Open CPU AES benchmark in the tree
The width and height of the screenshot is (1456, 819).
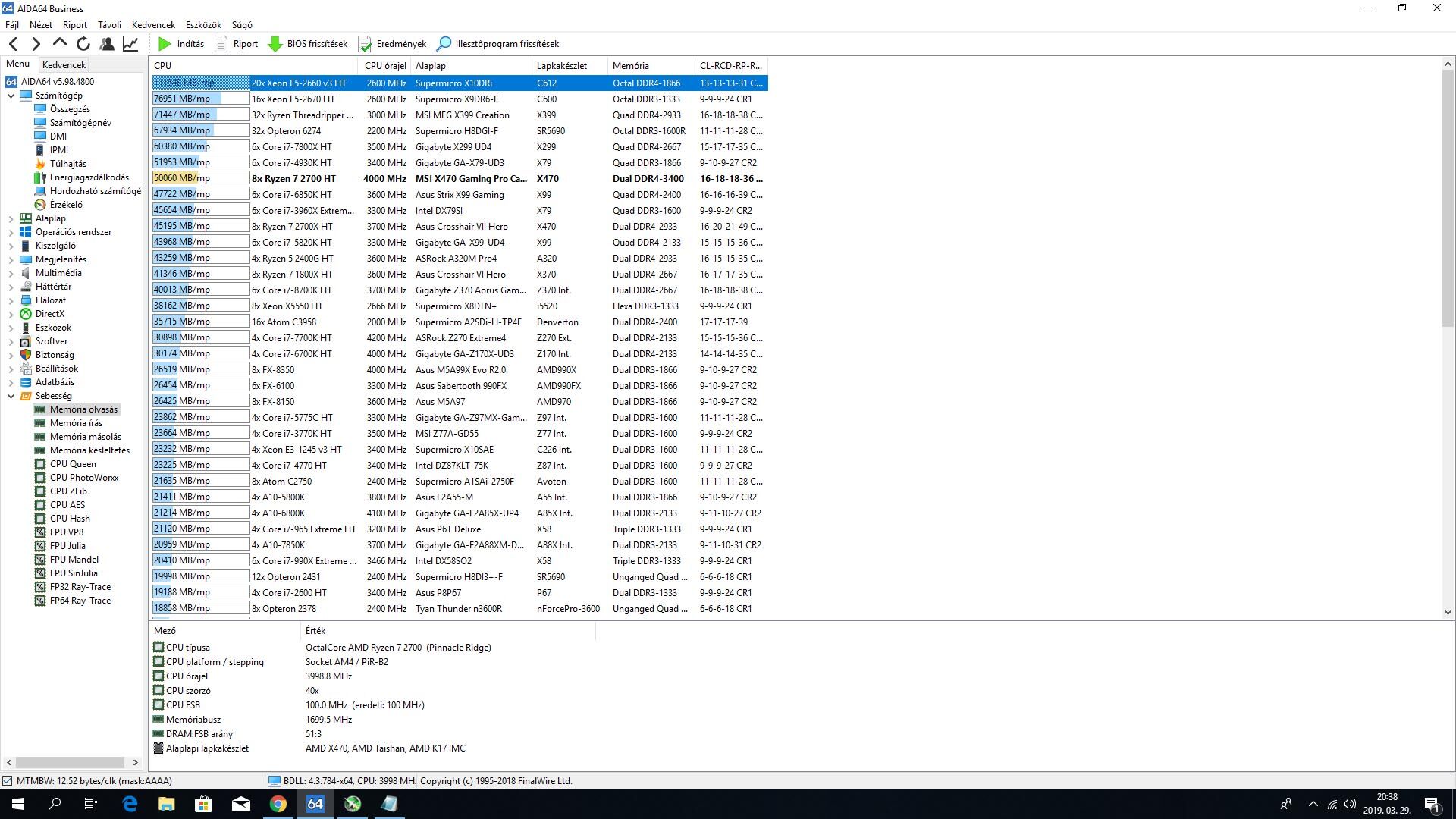click(67, 505)
